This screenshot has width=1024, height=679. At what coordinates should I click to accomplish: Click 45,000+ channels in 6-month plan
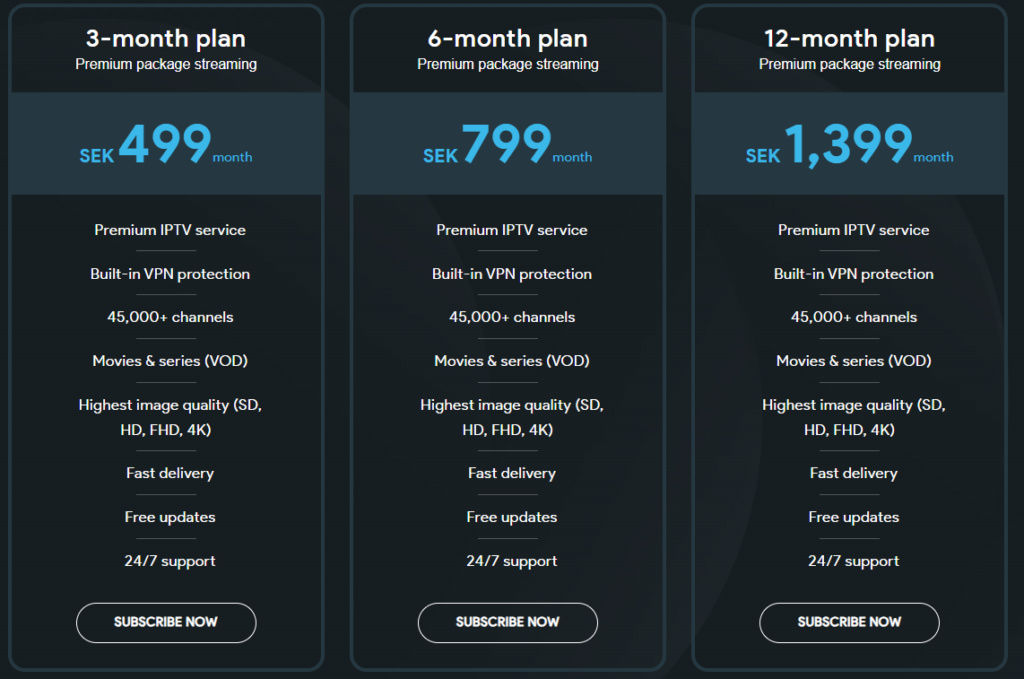[x=512, y=317]
